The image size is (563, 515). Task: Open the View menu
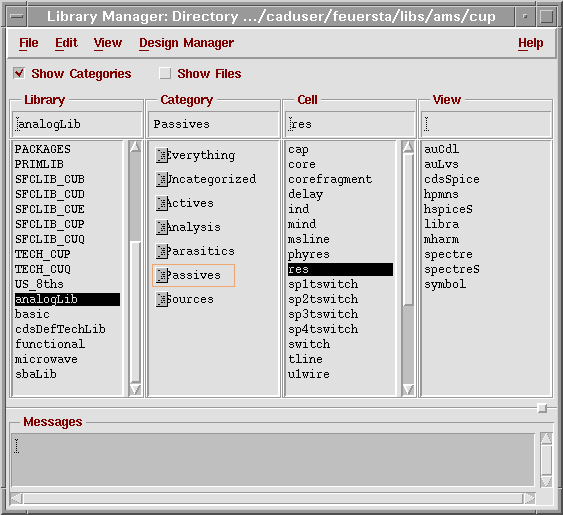108,43
